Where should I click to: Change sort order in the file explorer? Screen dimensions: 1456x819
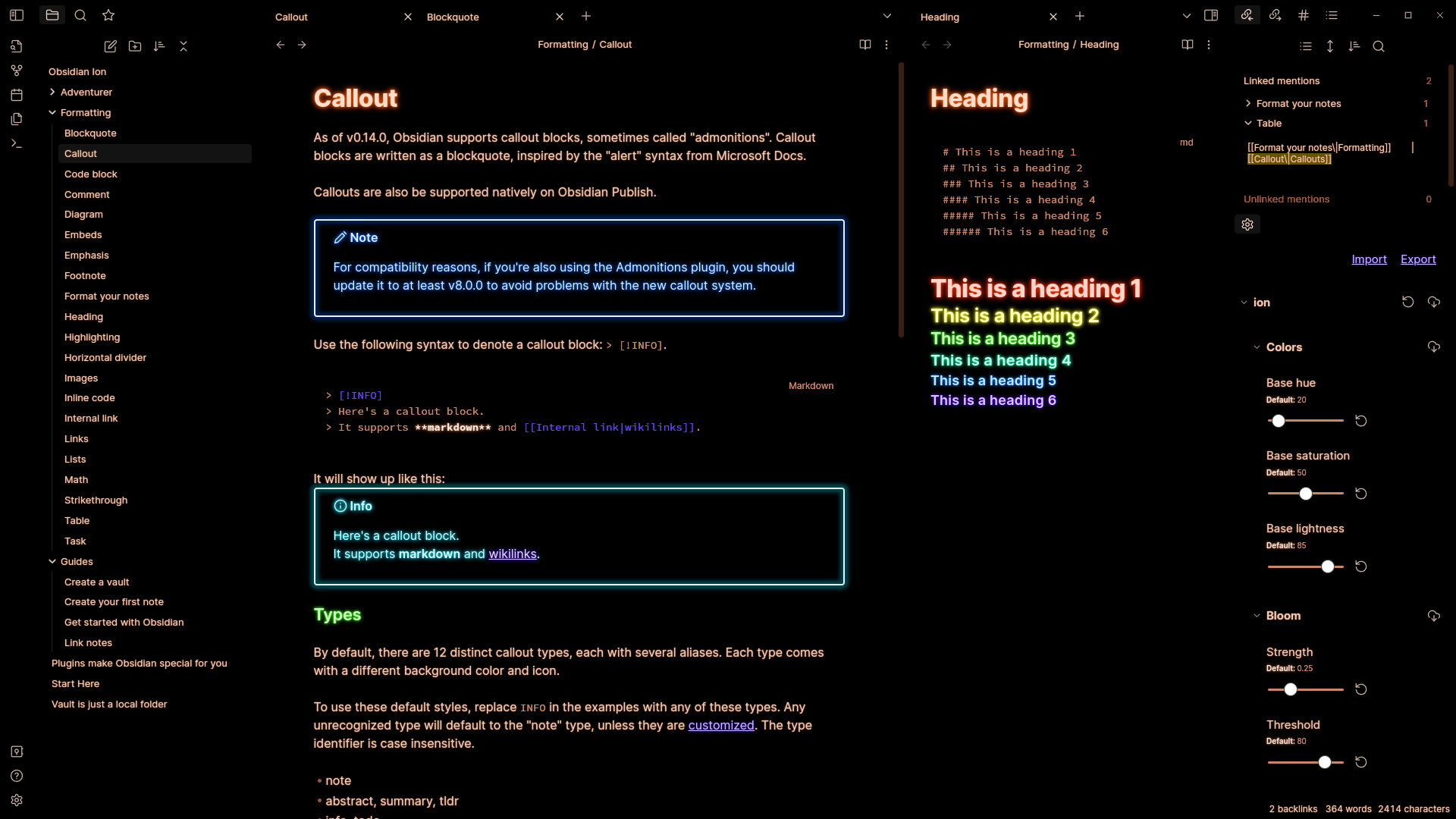point(159,46)
